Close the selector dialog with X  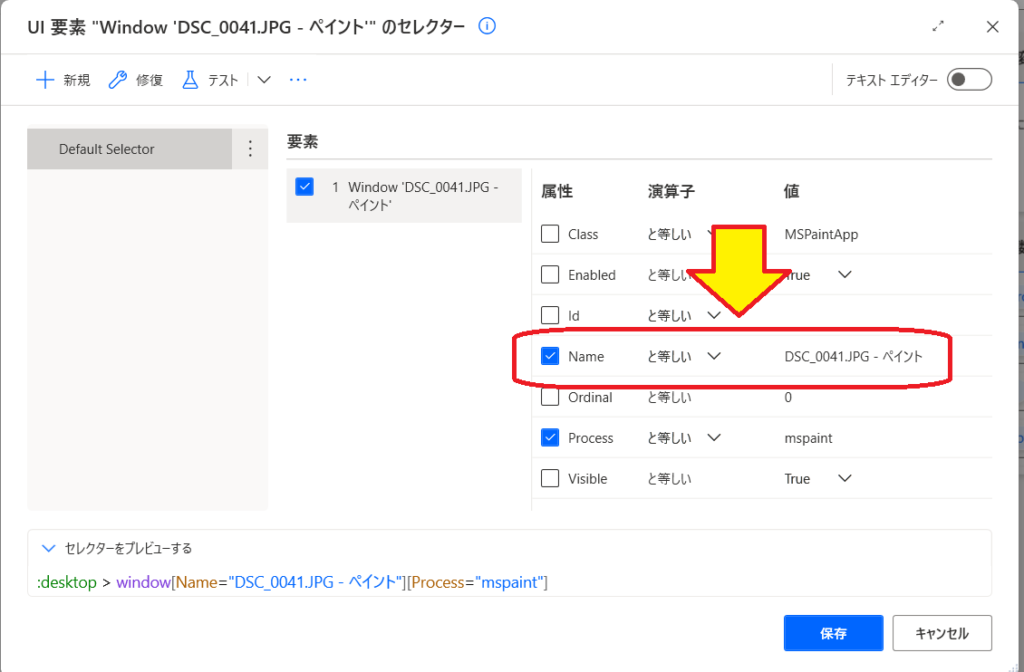pyautogui.click(x=992, y=27)
